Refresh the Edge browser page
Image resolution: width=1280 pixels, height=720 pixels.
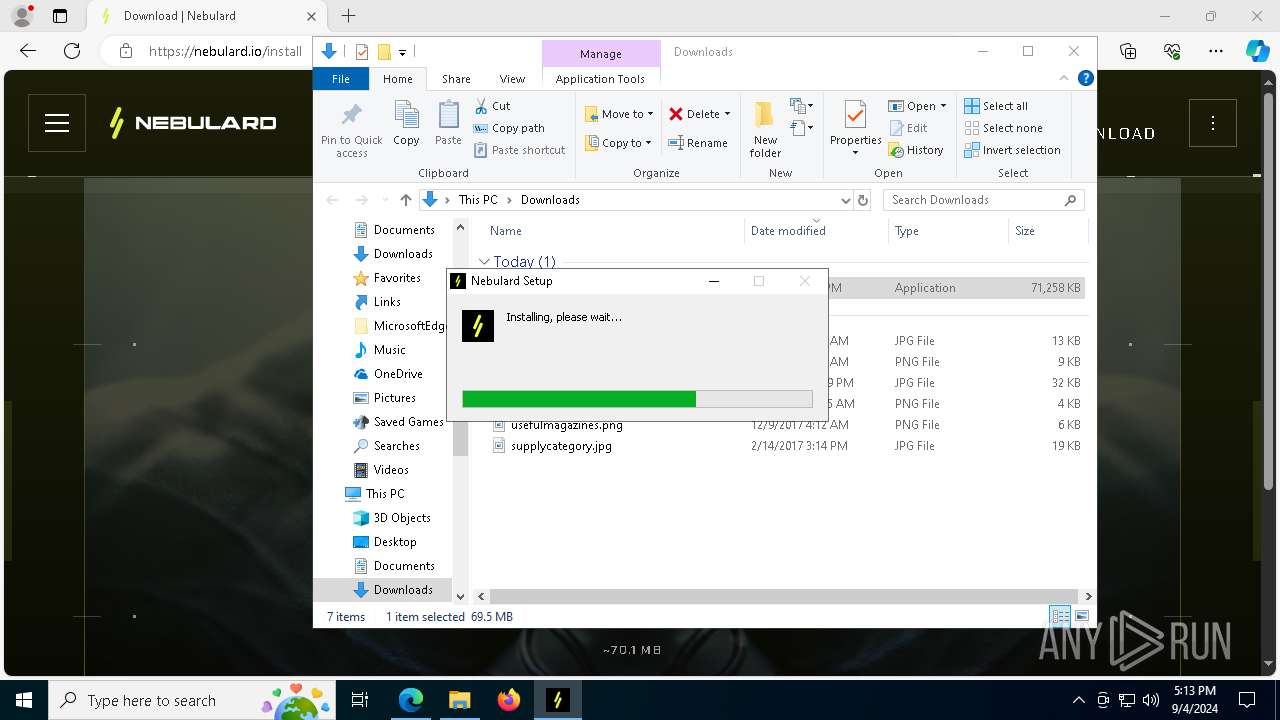(72, 51)
